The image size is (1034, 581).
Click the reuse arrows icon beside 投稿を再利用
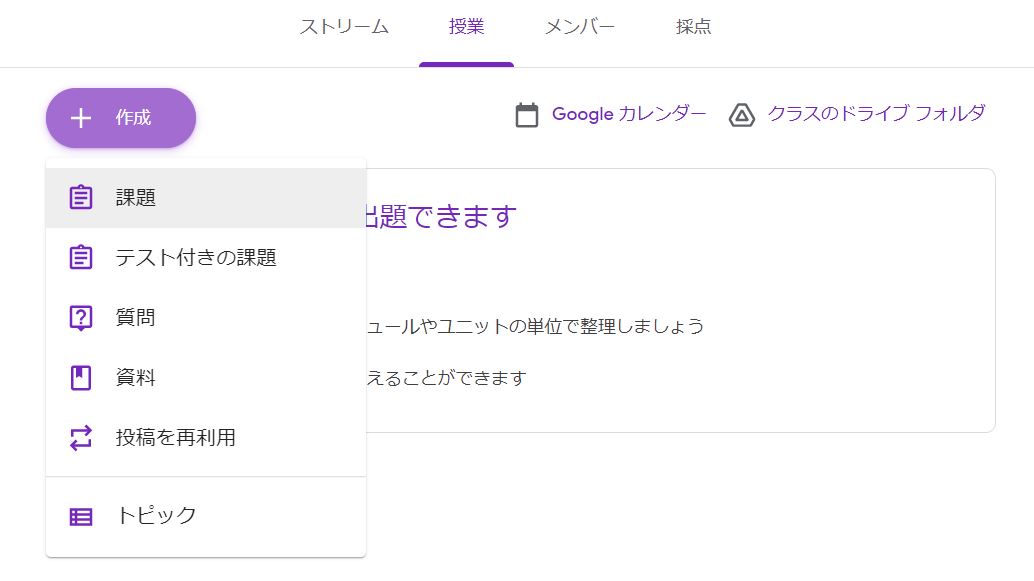click(x=80, y=437)
